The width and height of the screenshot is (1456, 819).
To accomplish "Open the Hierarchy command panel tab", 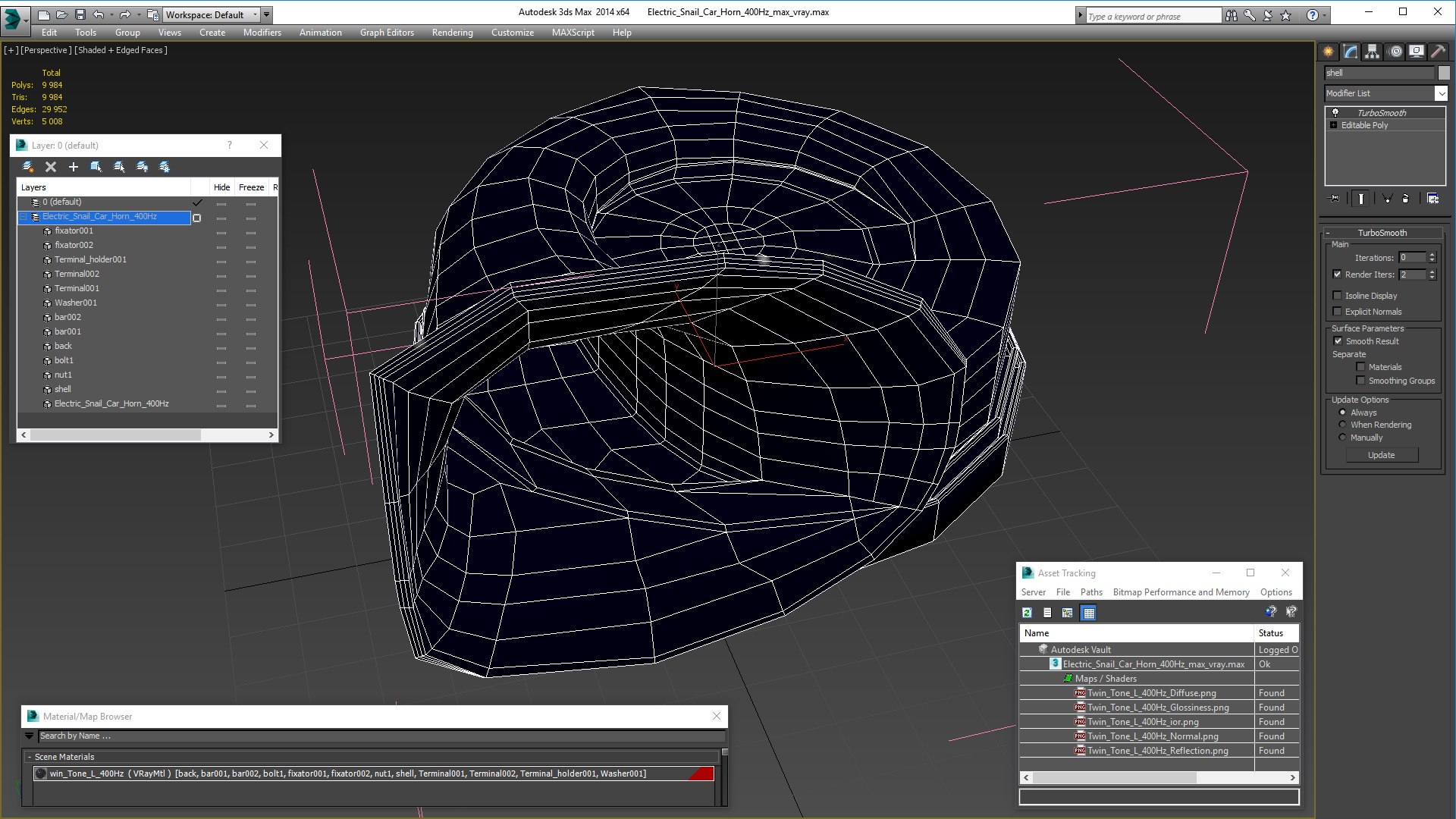I will pos(1373,52).
